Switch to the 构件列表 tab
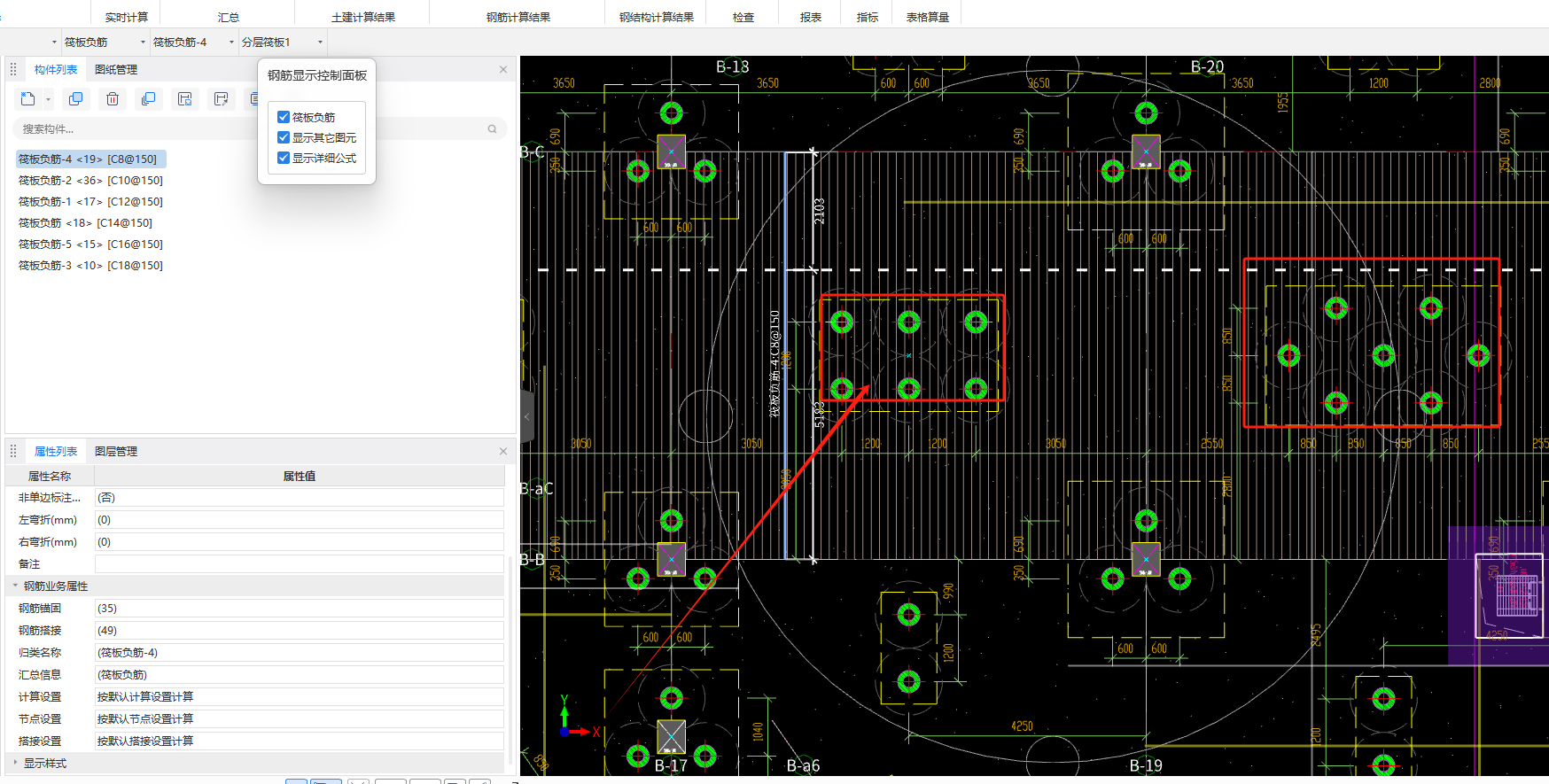This screenshot has height=784, width=1549. click(x=55, y=69)
